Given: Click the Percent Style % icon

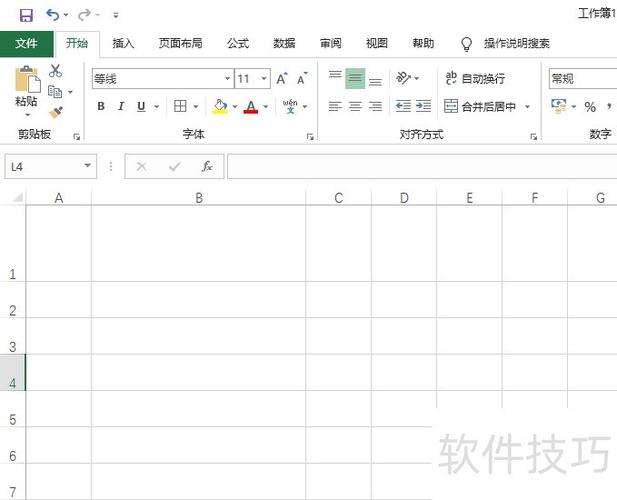Looking at the screenshot, I should coord(590,107).
